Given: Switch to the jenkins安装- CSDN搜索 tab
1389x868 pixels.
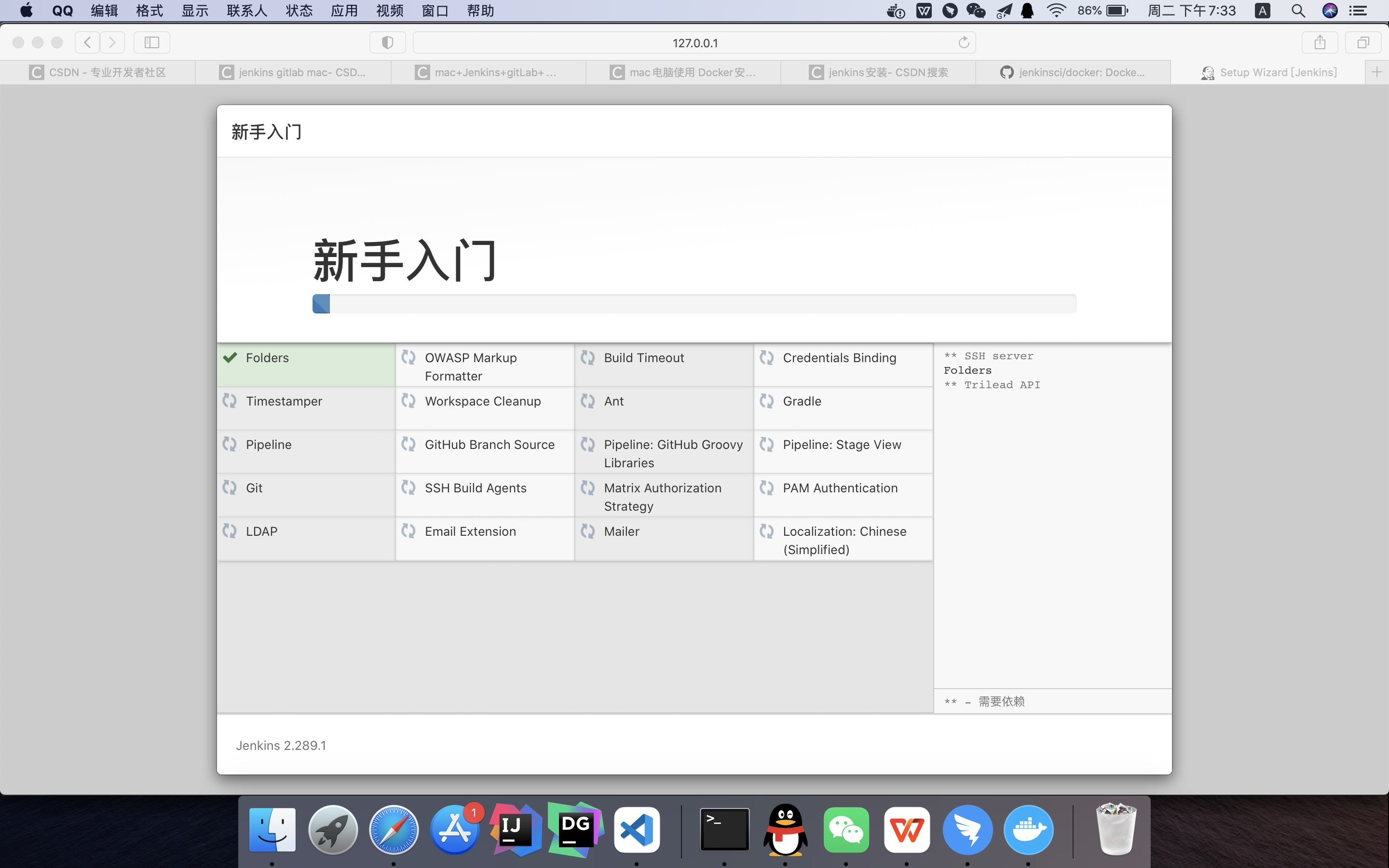Looking at the screenshot, I should 878,72.
